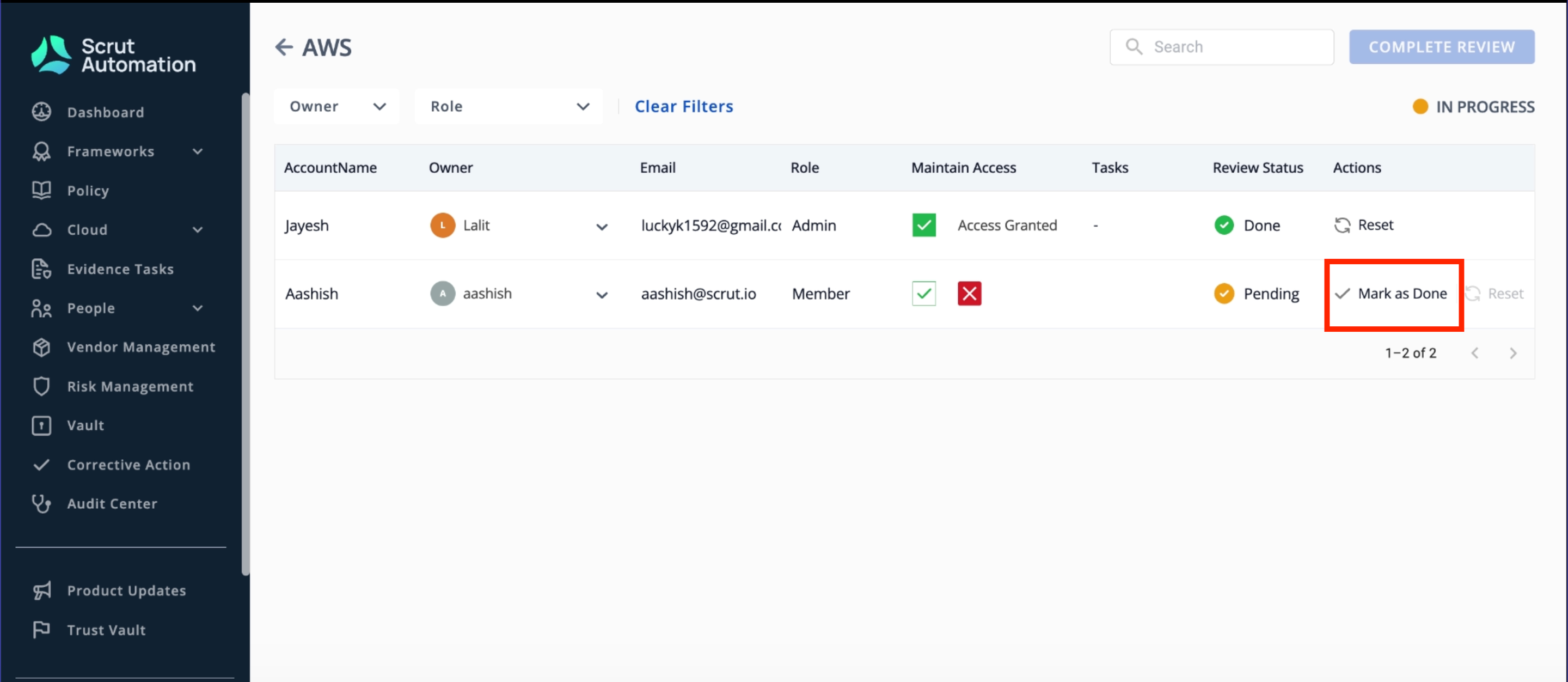1568x682 pixels.
Task: Click the AccountName column header
Action: pos(330,167)
